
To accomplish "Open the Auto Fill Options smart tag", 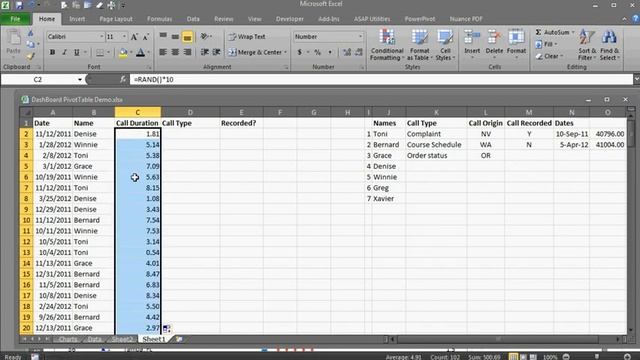I will point(167,328).
